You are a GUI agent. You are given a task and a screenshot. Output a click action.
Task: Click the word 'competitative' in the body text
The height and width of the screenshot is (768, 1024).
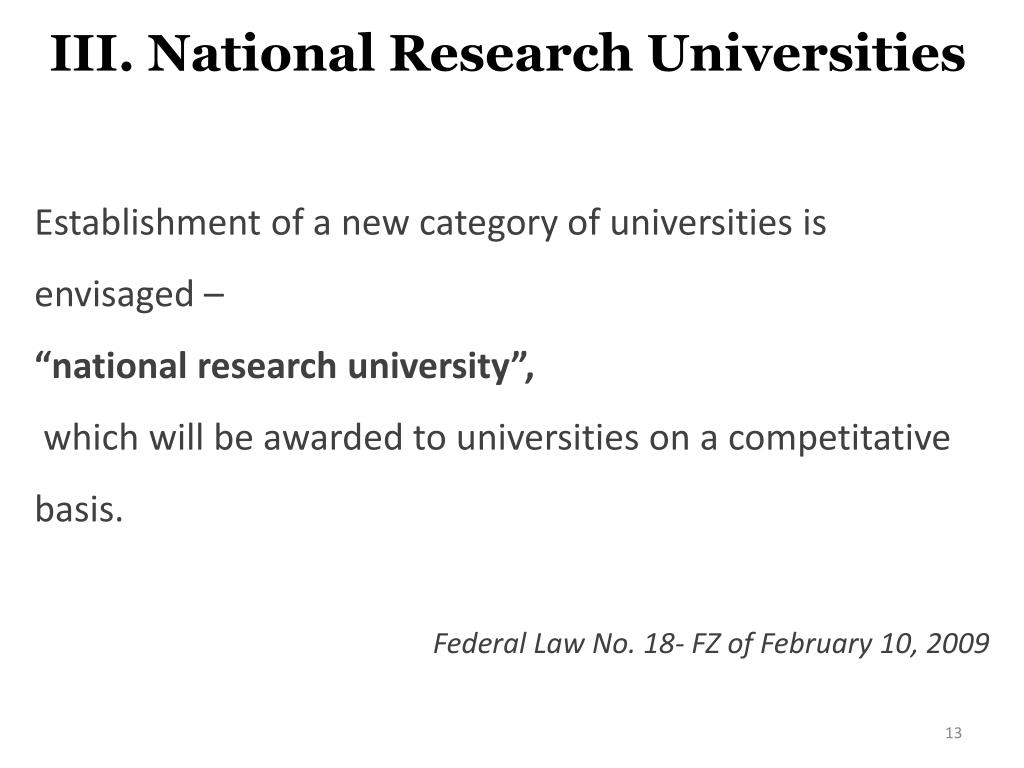coord(839,439)
